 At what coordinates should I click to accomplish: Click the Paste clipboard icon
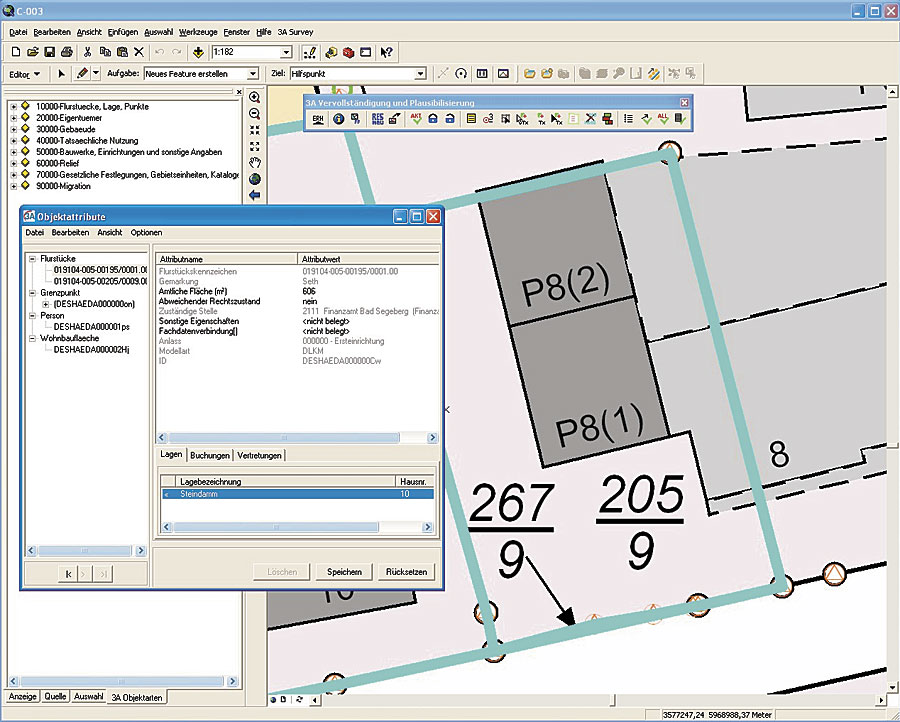coord(122,52)
